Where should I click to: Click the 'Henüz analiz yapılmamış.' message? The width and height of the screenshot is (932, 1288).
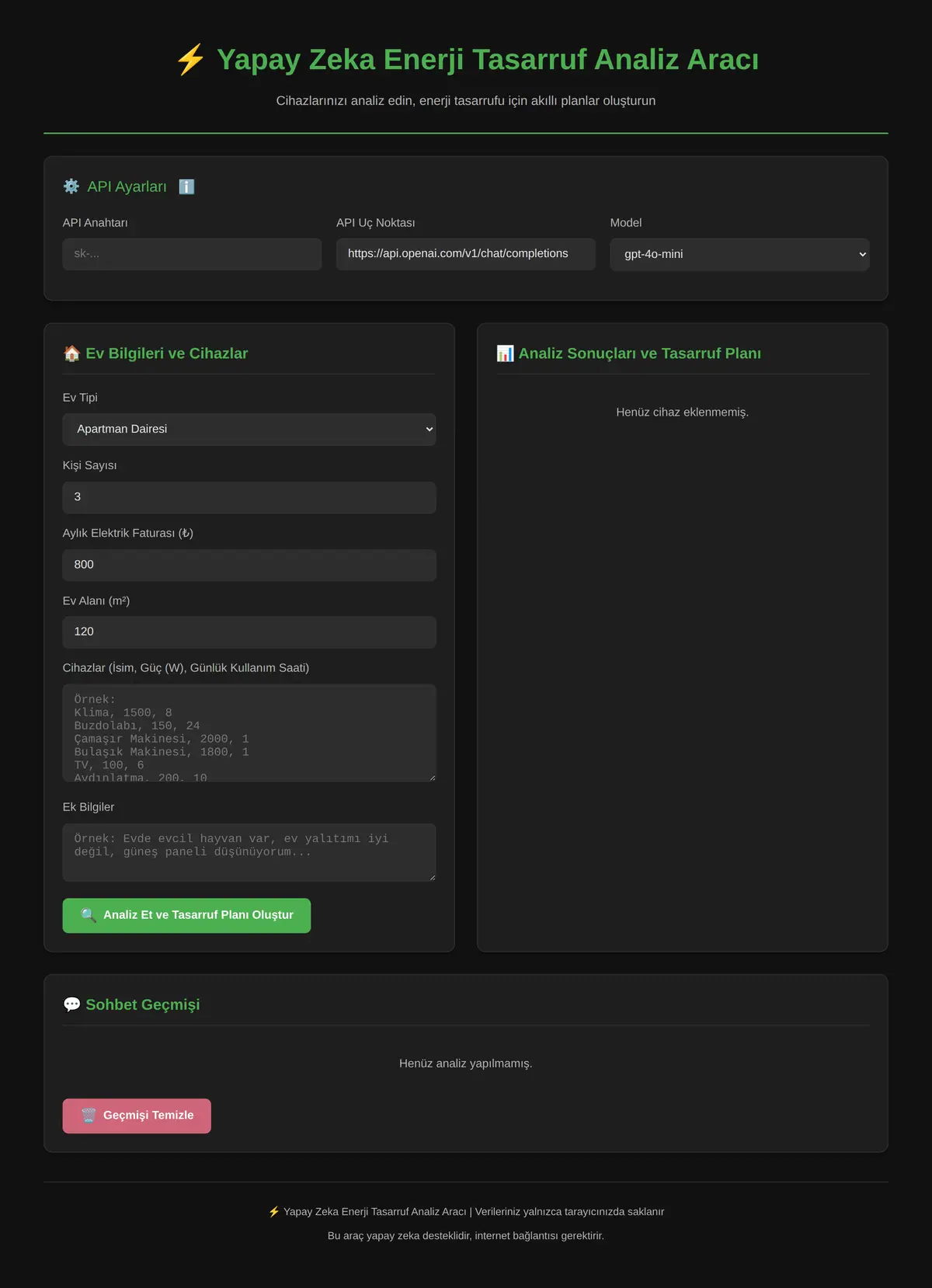pos(466,1063)
